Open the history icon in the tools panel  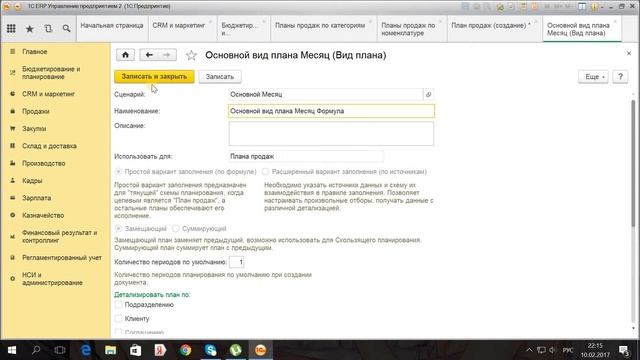48,29
